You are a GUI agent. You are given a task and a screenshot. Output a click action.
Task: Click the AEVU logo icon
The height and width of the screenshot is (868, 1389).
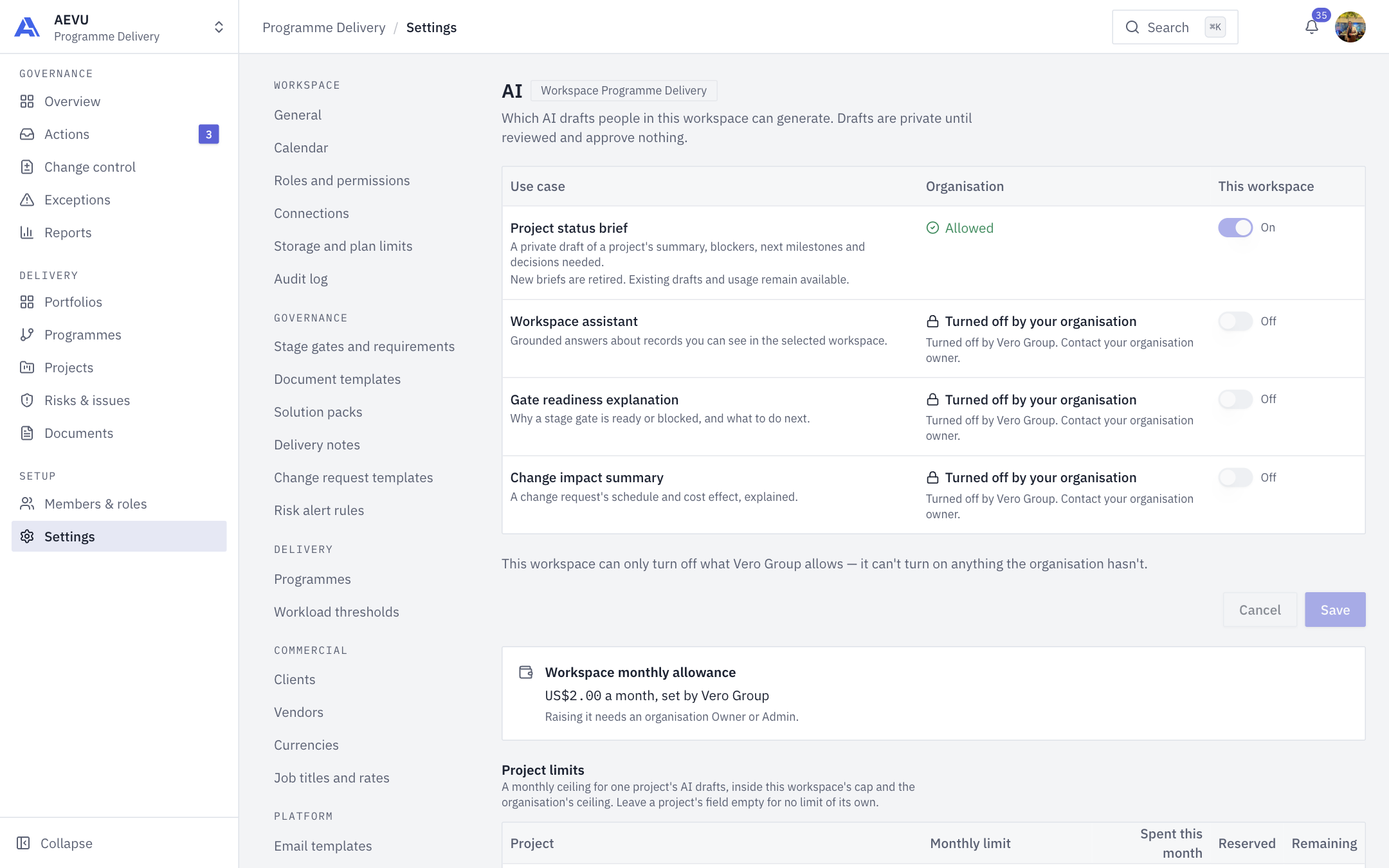27,27
